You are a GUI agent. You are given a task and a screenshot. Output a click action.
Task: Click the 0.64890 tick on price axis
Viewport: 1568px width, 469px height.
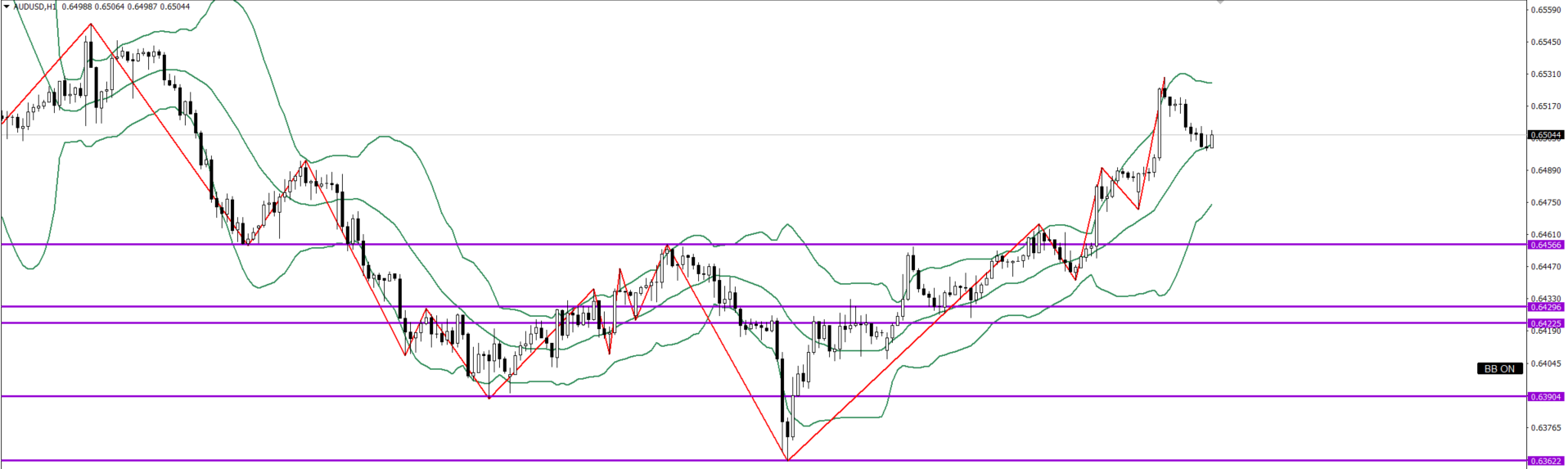[x=1545, y=170]
